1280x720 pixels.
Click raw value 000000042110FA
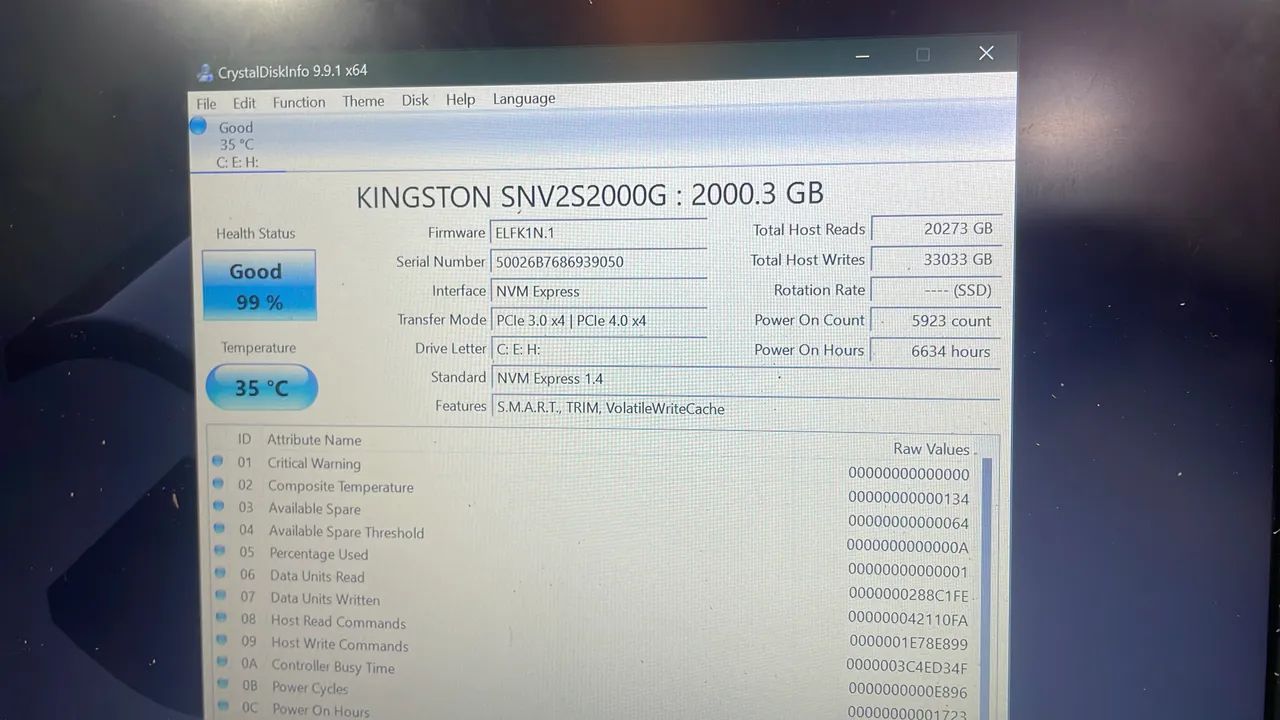pos(909,619)
